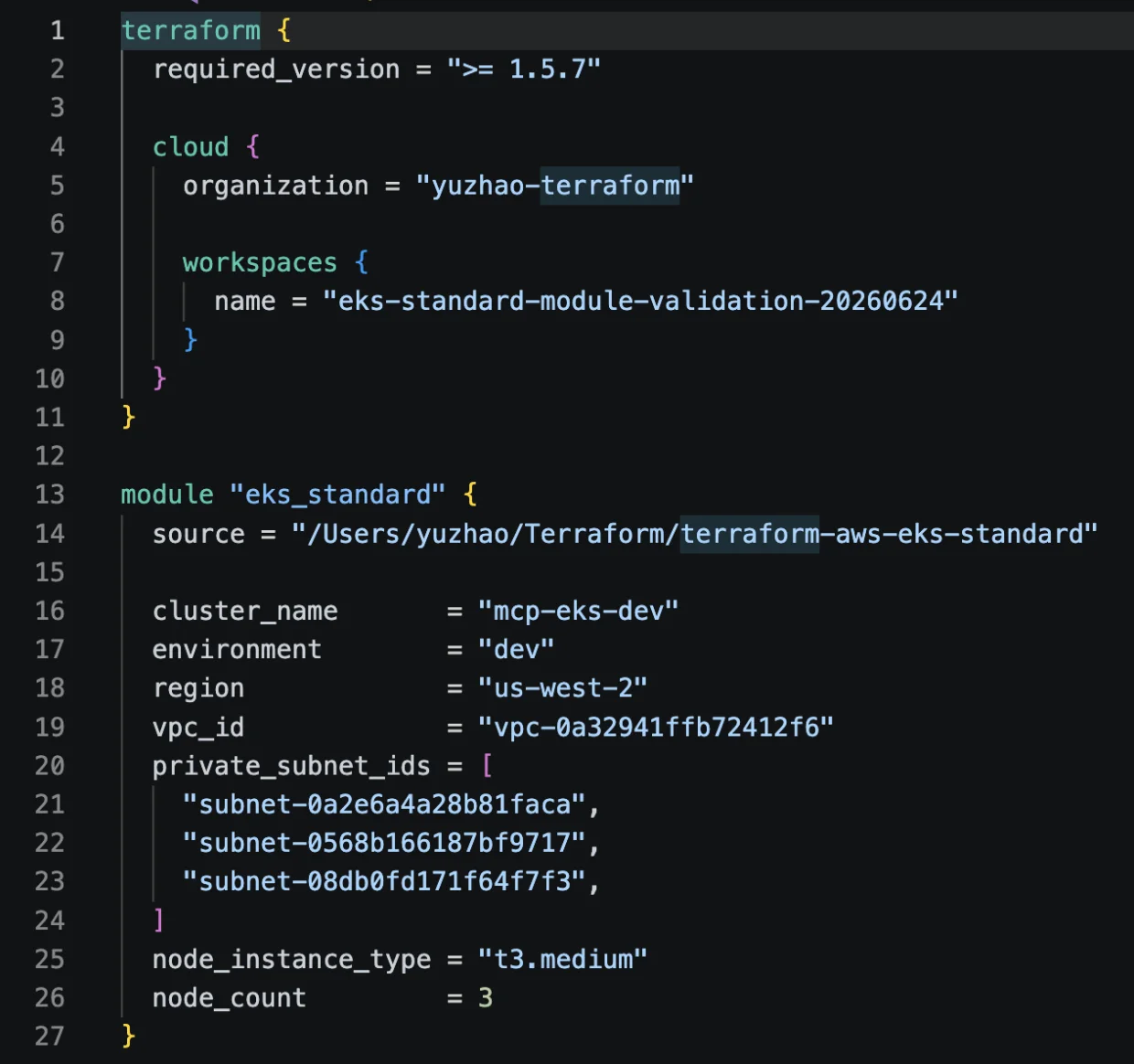Click line number 27 in the gutter

[50, 1036]
